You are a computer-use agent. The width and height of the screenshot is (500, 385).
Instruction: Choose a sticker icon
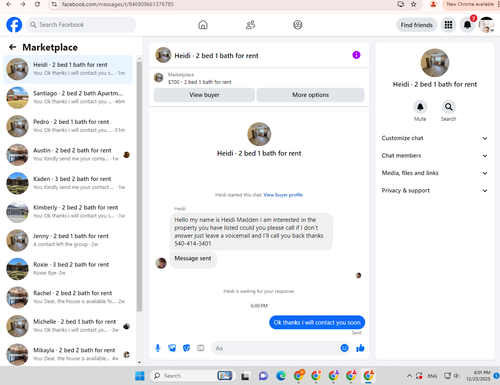186,348
